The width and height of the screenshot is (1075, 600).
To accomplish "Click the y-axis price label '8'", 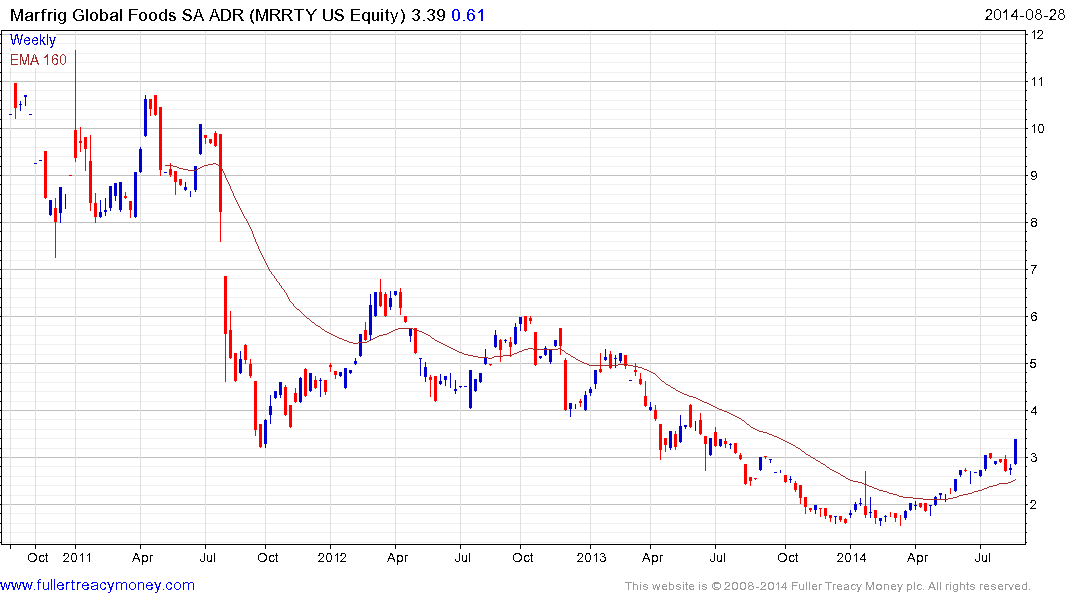I will (1035, 223).
